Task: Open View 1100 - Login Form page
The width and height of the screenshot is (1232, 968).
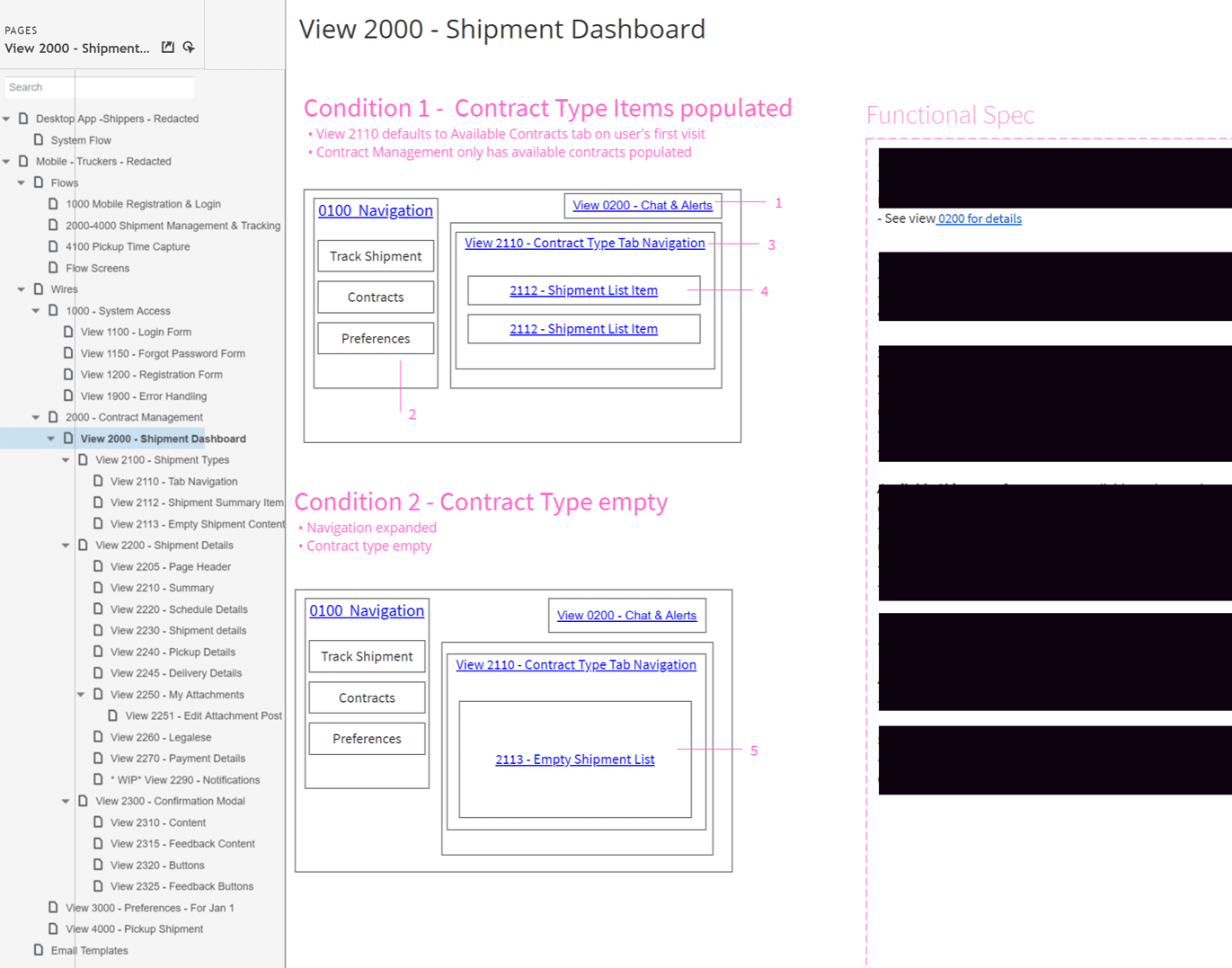Action: (x=136, y=332)
